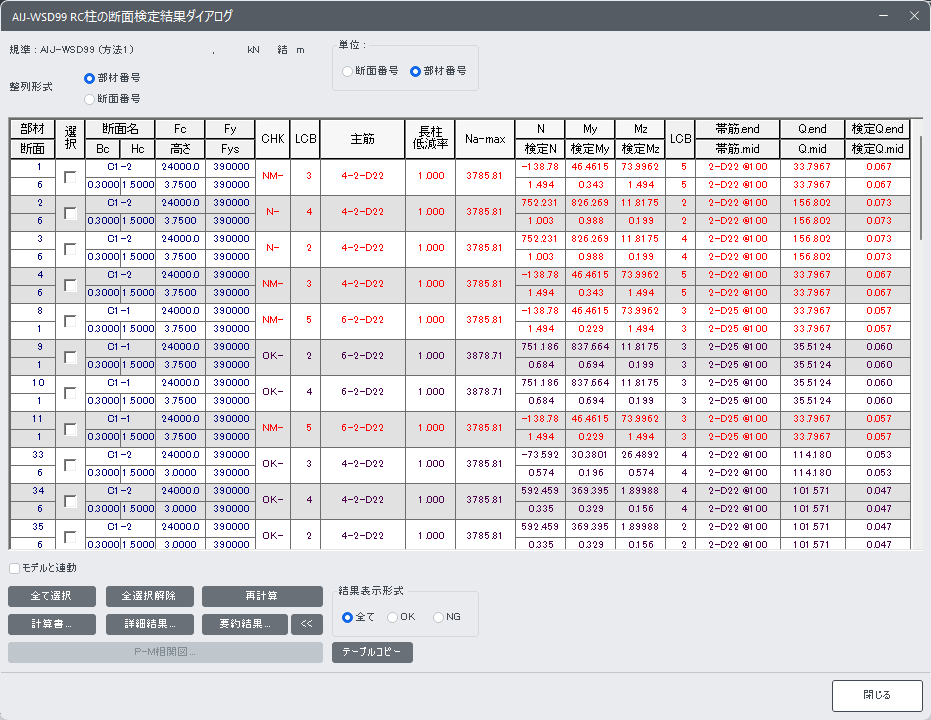931x720 pixels.
Task: Choose 断面番号 radio in 単位 group
Action: click(x=348, y=71)
